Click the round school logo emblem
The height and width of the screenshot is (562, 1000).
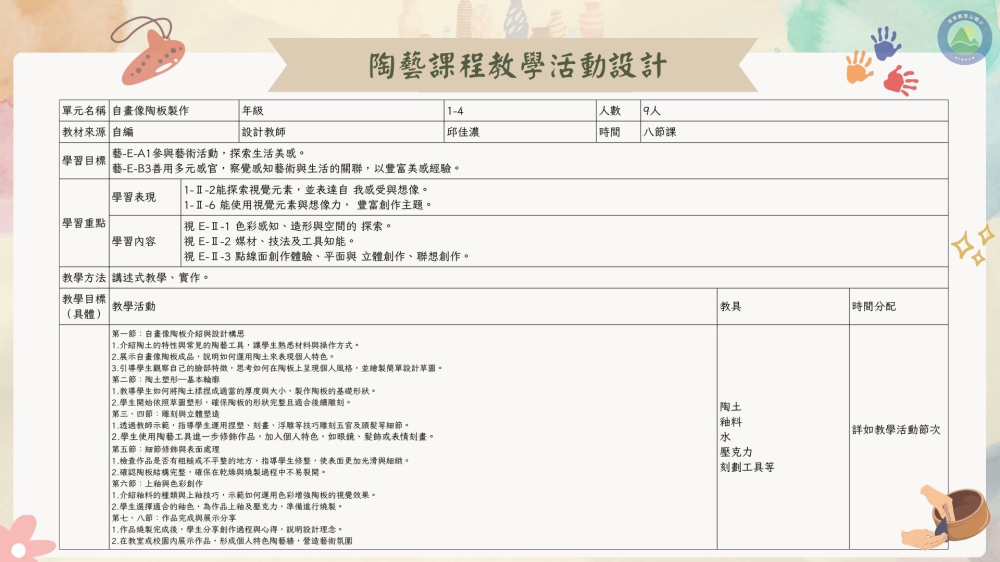964,38
